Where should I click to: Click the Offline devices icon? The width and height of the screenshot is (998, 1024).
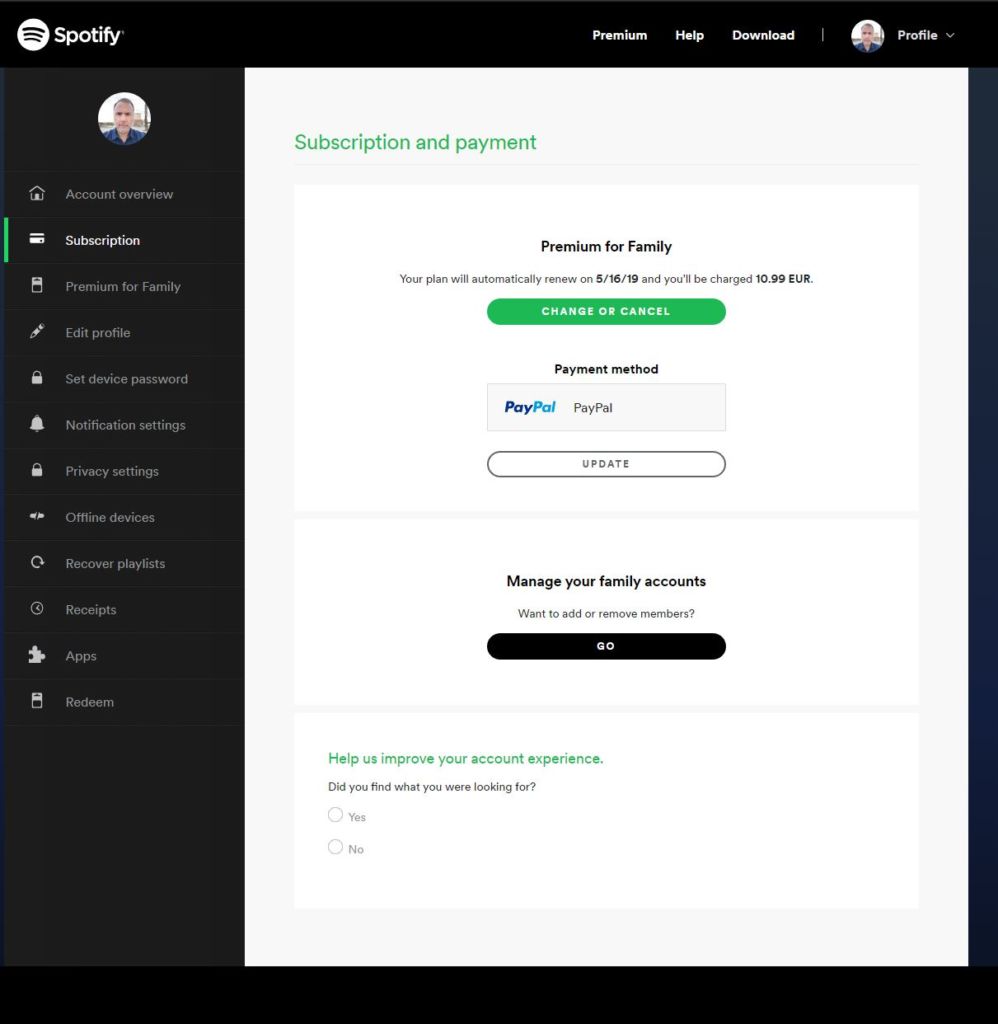(x=37, y=516)
